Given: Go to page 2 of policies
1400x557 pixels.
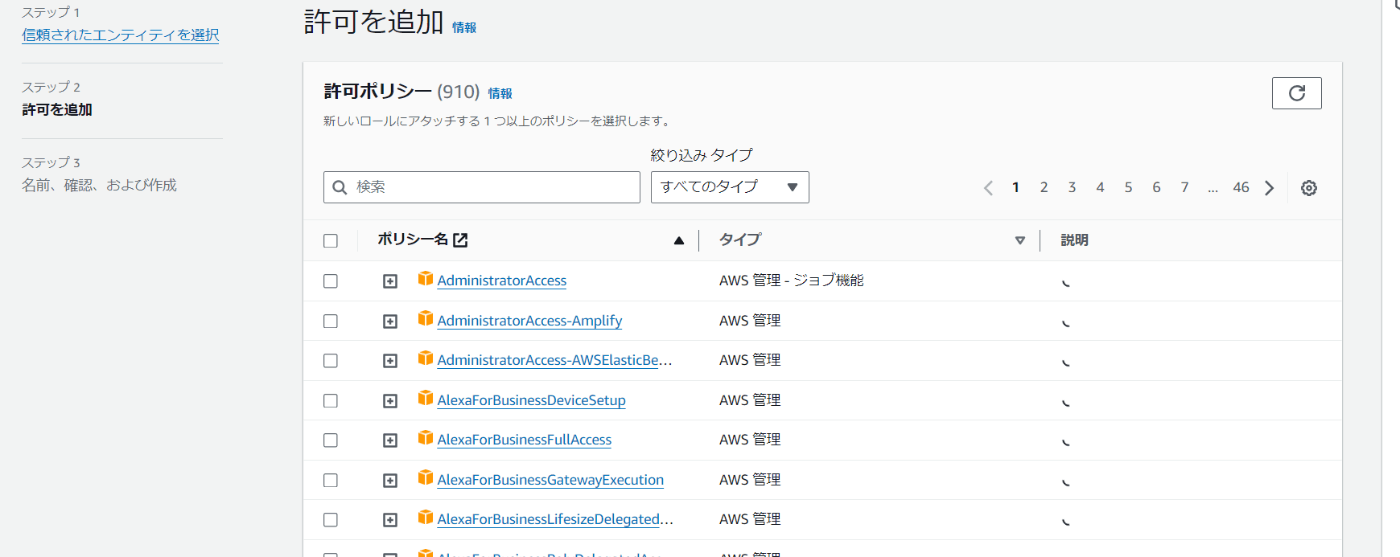Looking at the screenshot, I should 1044,187.
